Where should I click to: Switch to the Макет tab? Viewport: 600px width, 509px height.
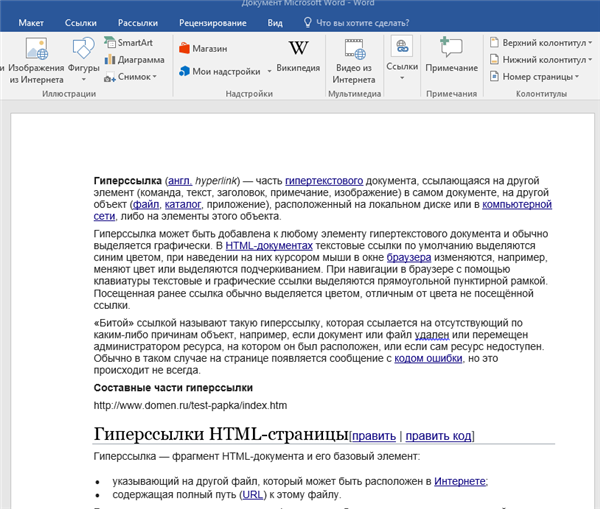point(31,23)
